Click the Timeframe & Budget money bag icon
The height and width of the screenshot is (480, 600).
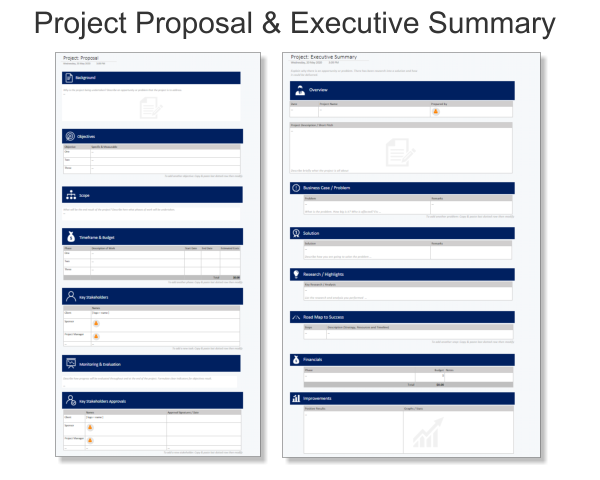point(71,237)
